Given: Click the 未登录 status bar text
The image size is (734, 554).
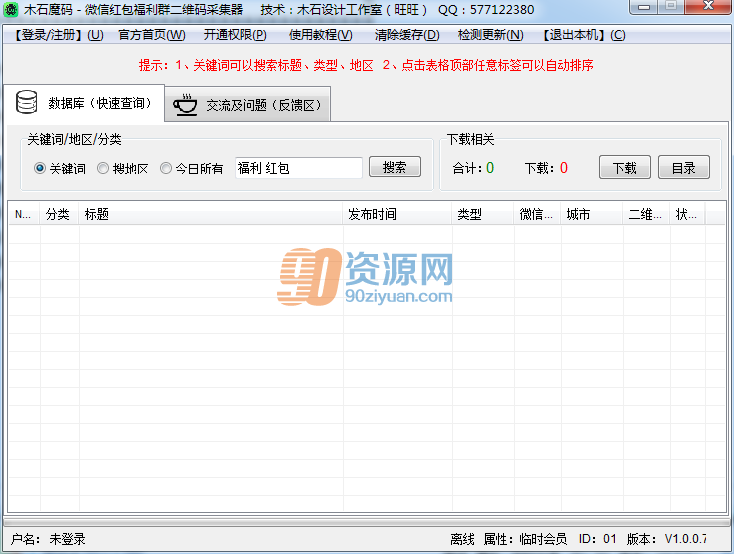Looking at the screenshot, I should (67, 539).
